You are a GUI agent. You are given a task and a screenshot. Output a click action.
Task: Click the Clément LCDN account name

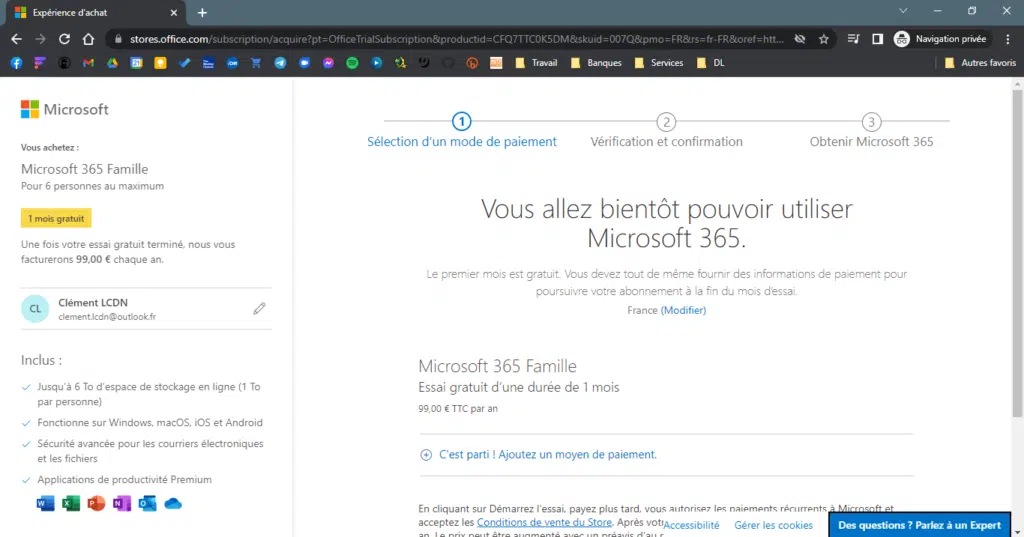(93, 302)
